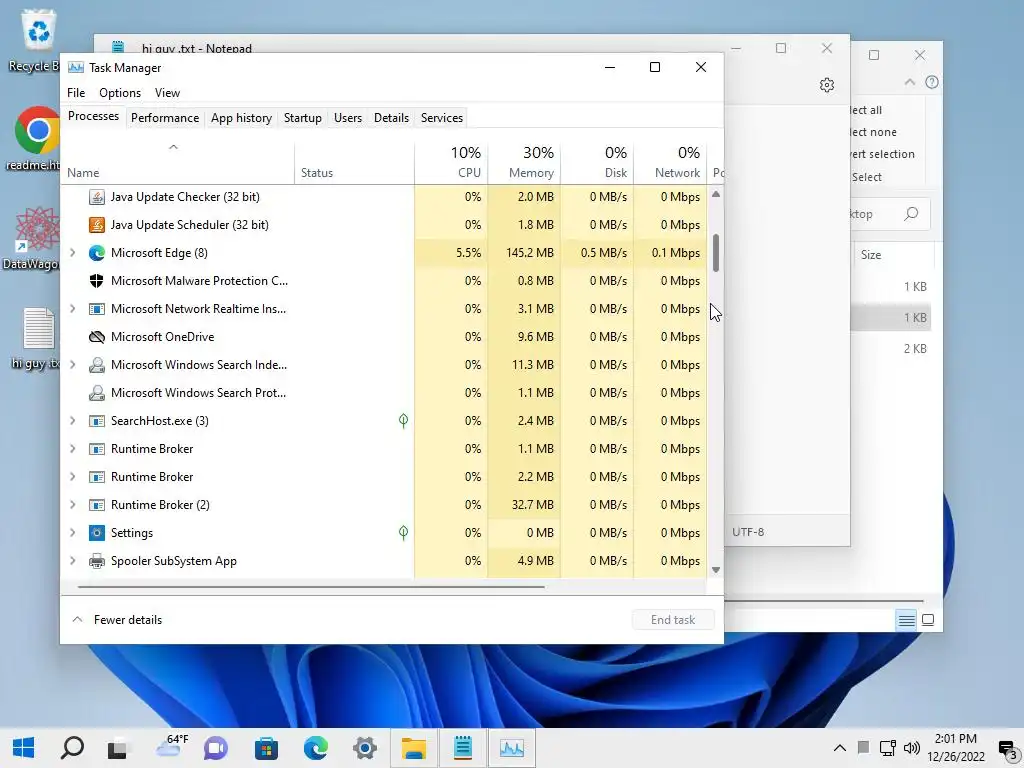The width and height of the screenshot is (1024, 768).
Task: Click the horizontal scrollbar in process list
Action: click(311, 587)
